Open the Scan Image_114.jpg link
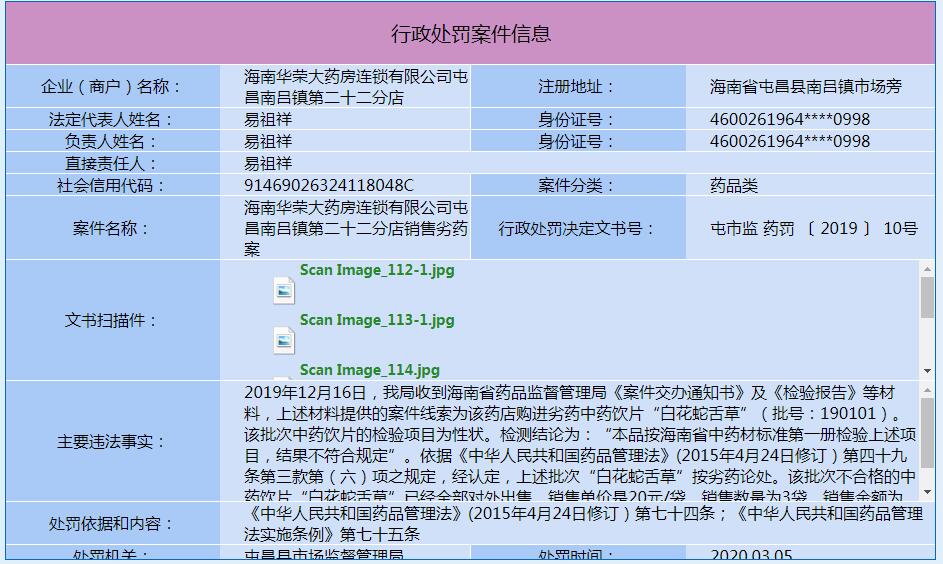 pos(370,370)
